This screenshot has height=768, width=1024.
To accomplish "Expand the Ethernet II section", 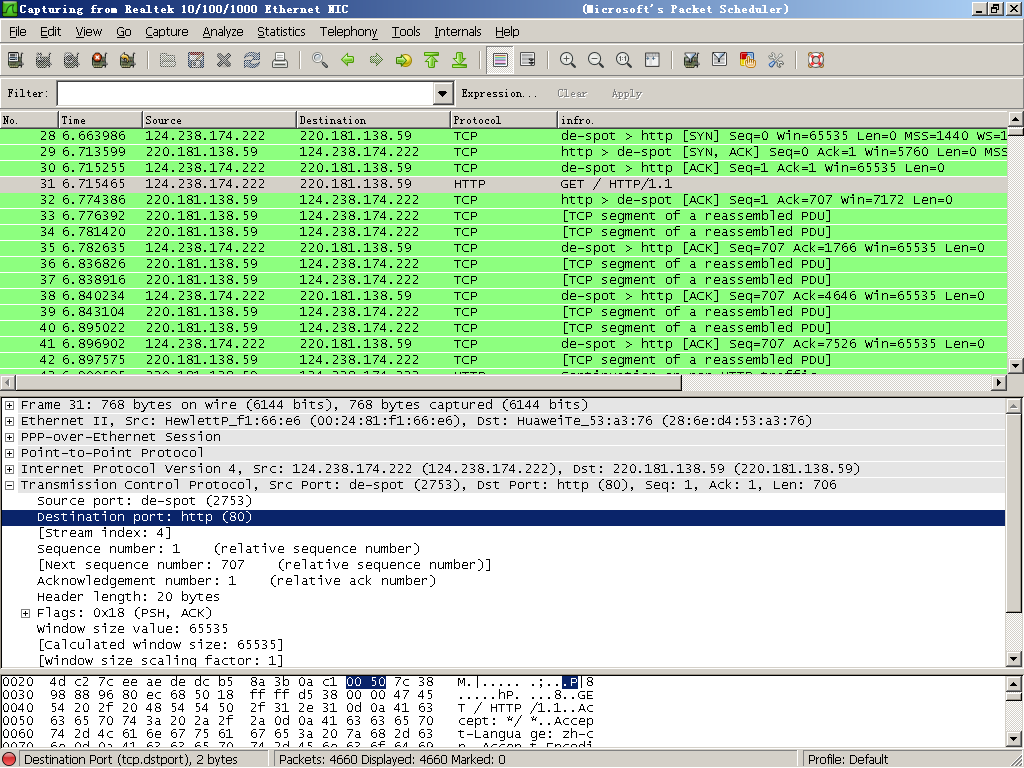I will coord(10,421).
